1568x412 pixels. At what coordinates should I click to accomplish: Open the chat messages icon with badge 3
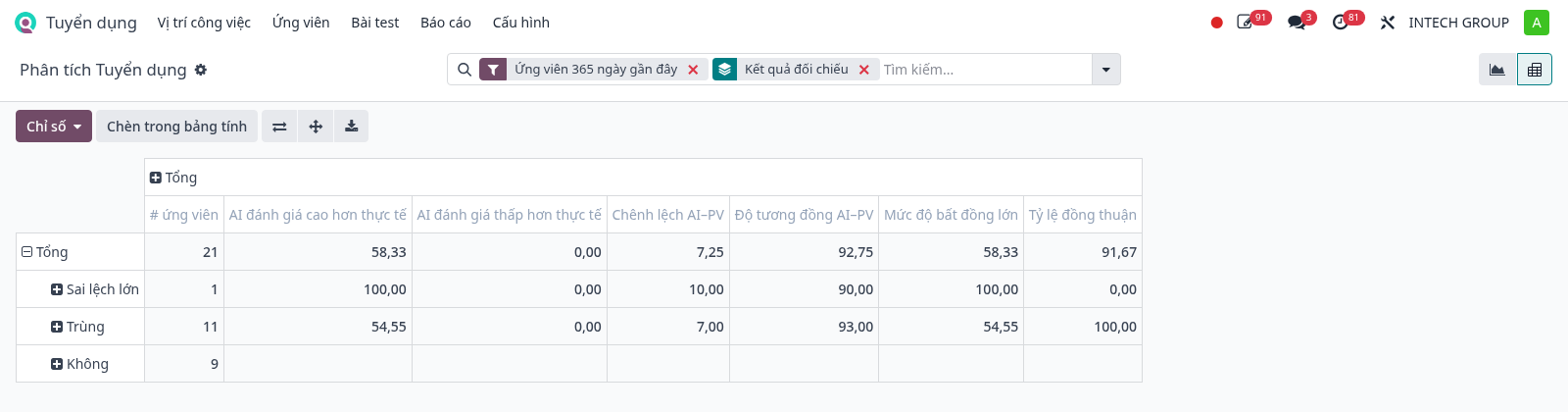pyautogui.click(x=1297, y=23)
